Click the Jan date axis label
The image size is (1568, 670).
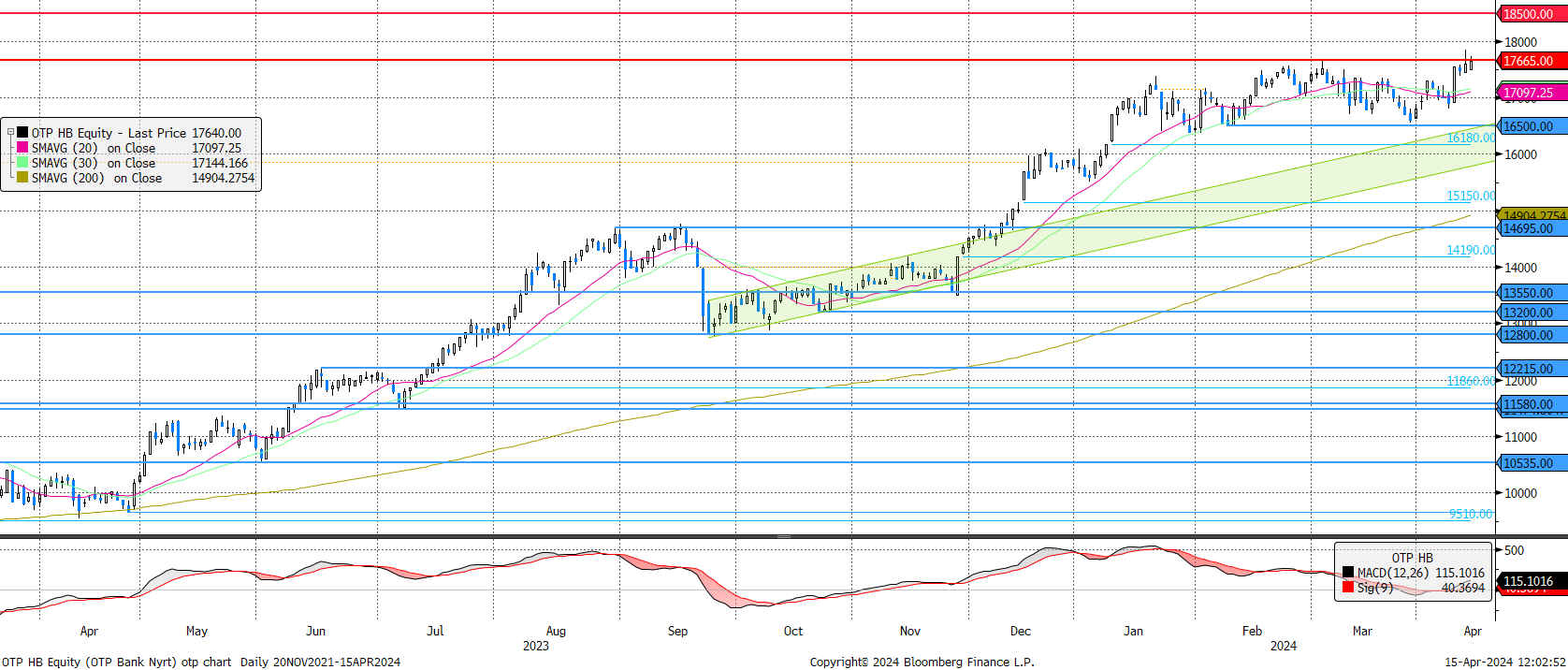coord(1133,631)
